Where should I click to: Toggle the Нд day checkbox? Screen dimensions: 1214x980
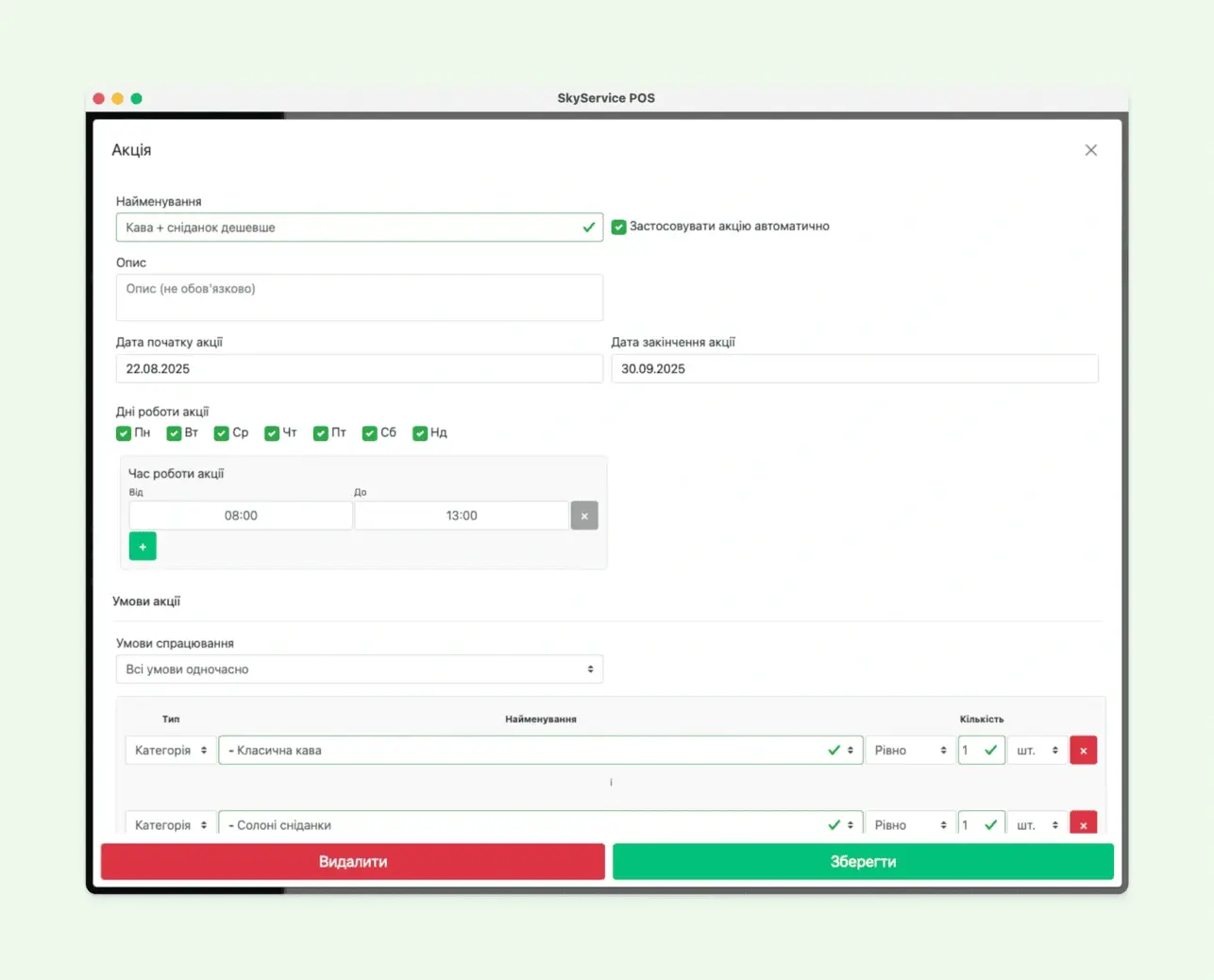tap(420, 433)
